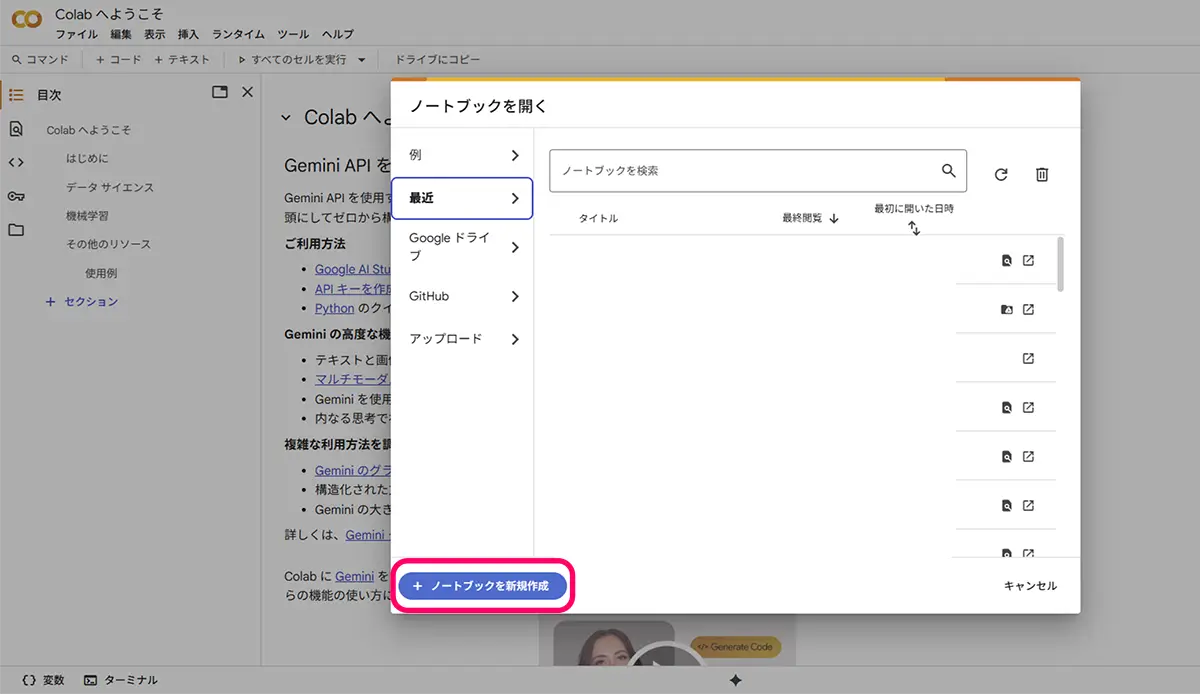Click the タイトル column header

tap(598, 219)
